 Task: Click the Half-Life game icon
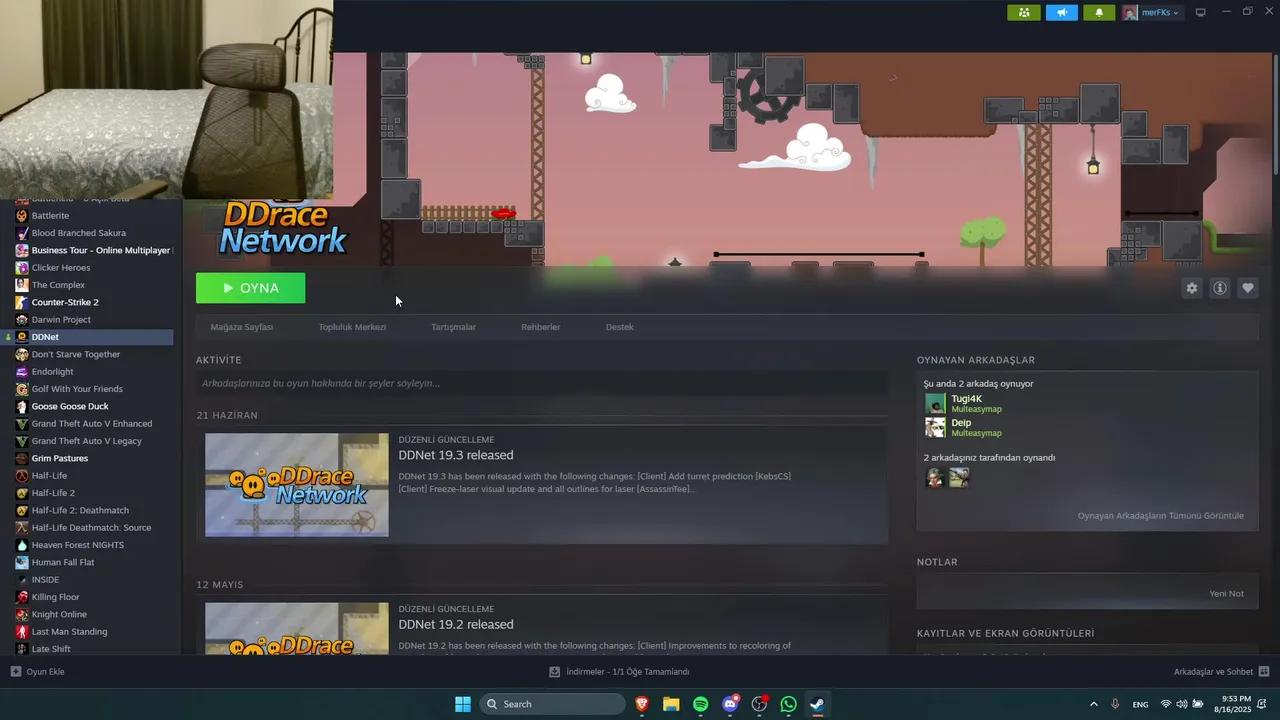coord(22,475)
